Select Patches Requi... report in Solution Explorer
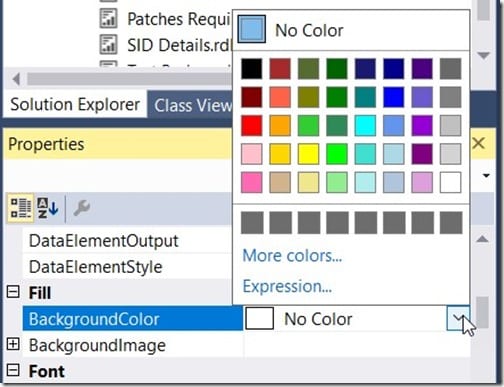Screen dimensions: 504x387 click(x=178, y=19)
